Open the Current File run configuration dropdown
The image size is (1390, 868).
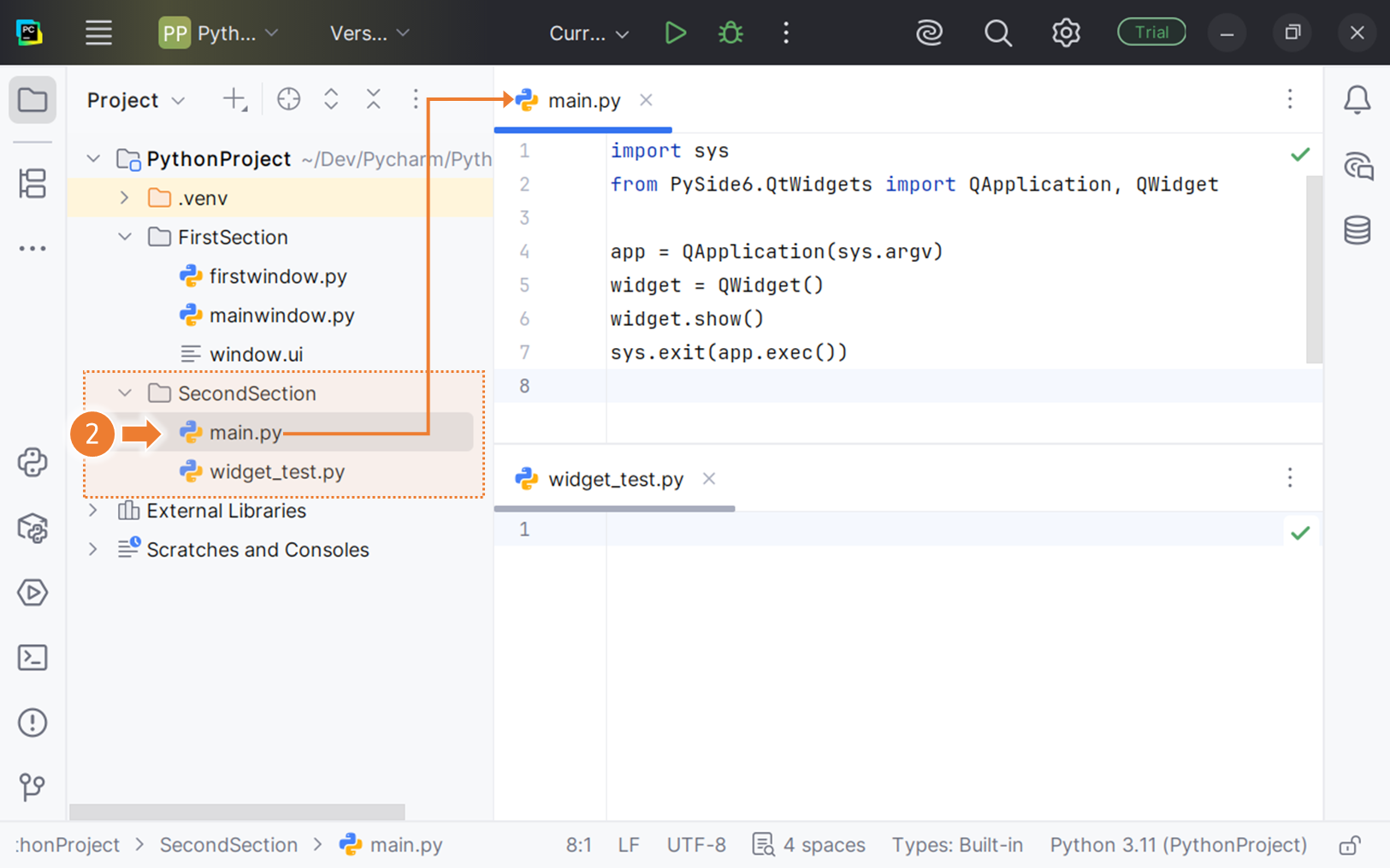pyautogui.click(x=589, y=33)
